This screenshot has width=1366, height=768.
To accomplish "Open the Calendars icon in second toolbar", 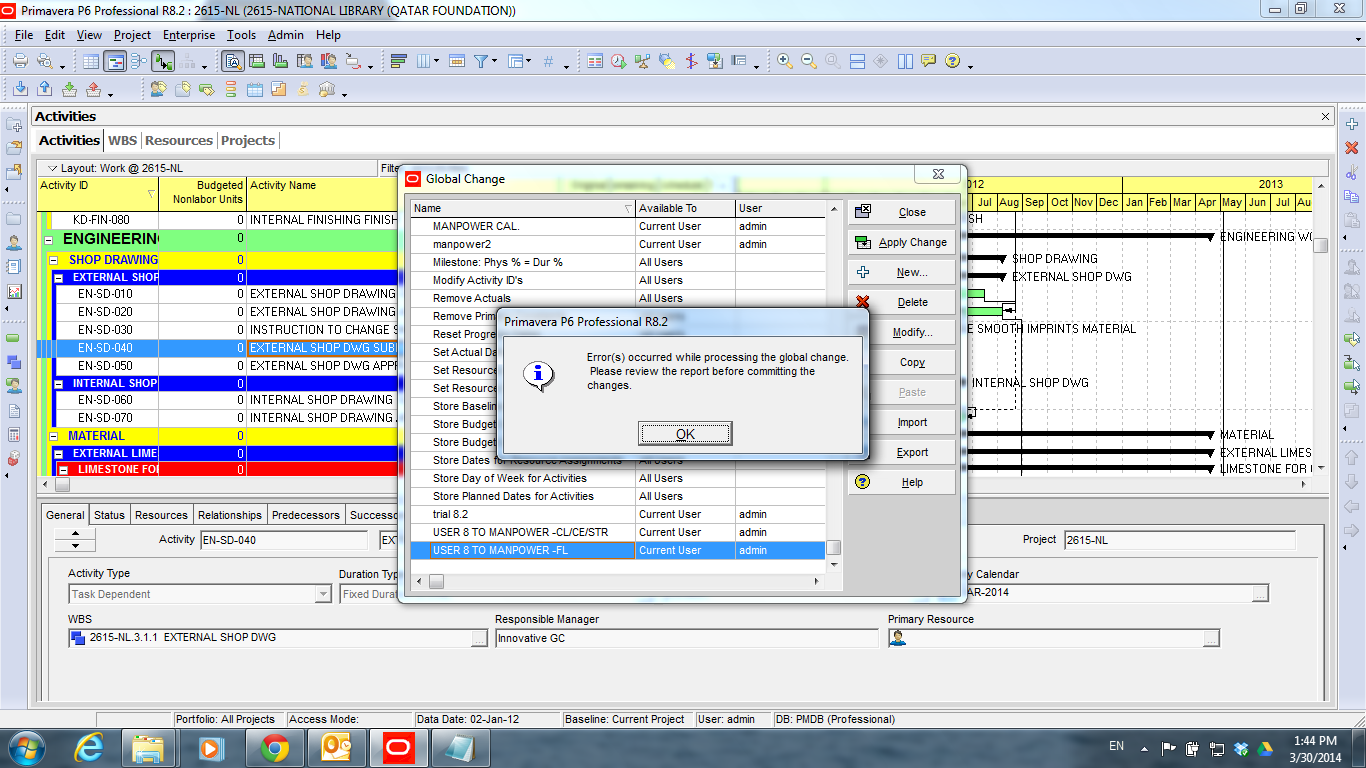I will 255,89.
